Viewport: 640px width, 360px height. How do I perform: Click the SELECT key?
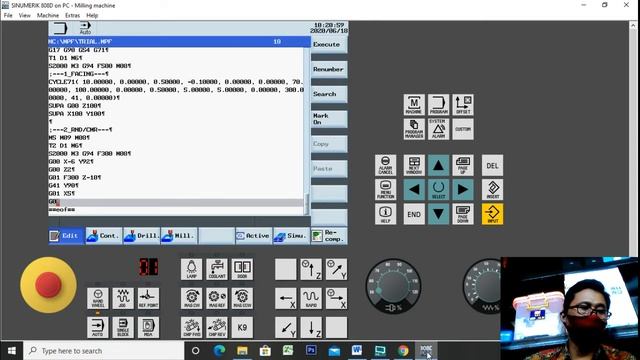click(x=438, y=189)
